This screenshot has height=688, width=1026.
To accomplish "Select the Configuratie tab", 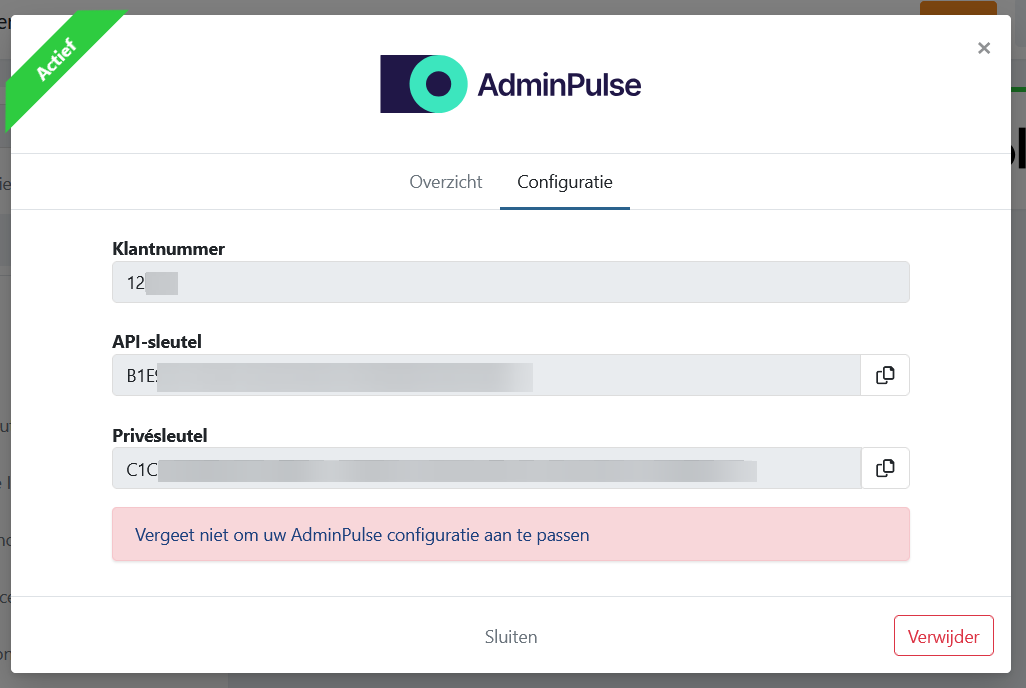I will [564, 182].
